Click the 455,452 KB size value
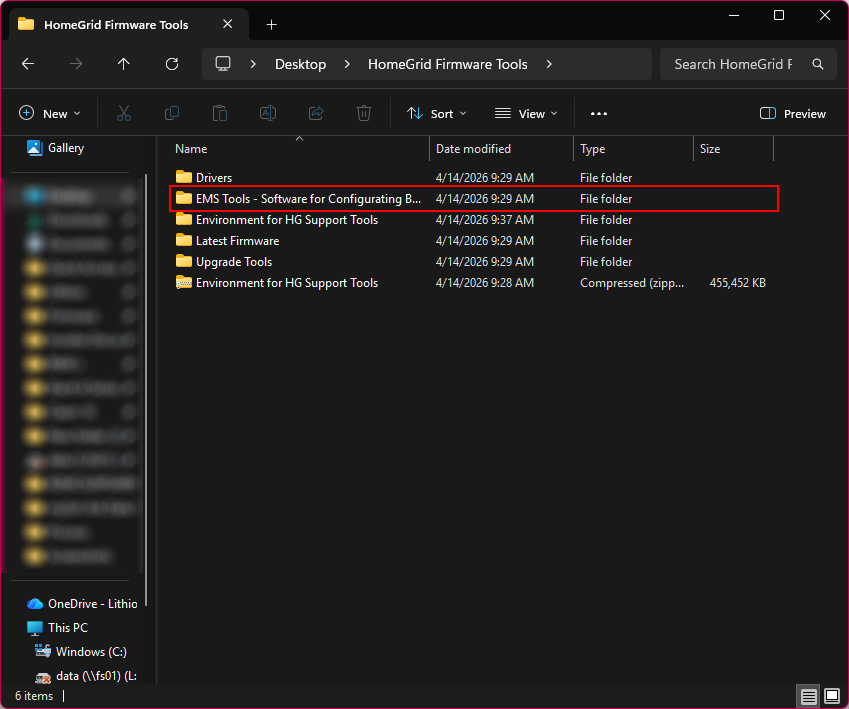The height and width of the screenshot is (709, 849). click(737, 283)
